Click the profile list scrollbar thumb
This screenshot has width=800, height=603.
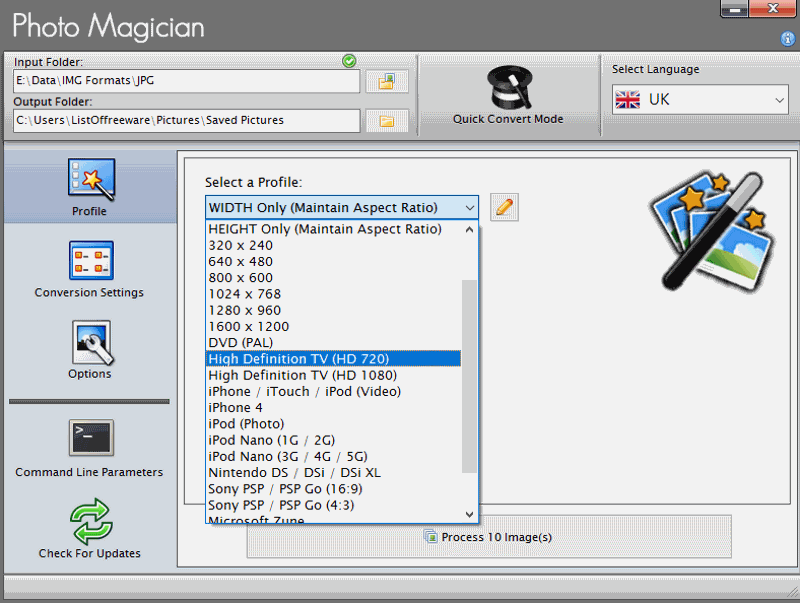(469, 376)
